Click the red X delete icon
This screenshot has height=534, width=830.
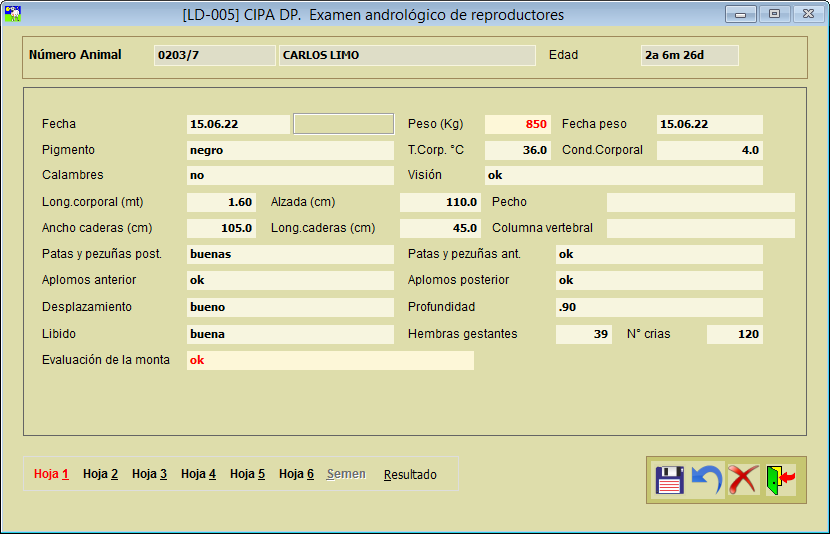tap(742, 480)
